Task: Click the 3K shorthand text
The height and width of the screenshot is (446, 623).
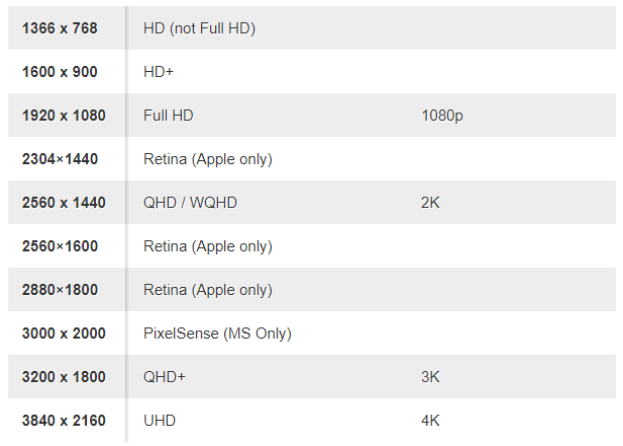Action: pyautogui.click(x=431, y=377)
